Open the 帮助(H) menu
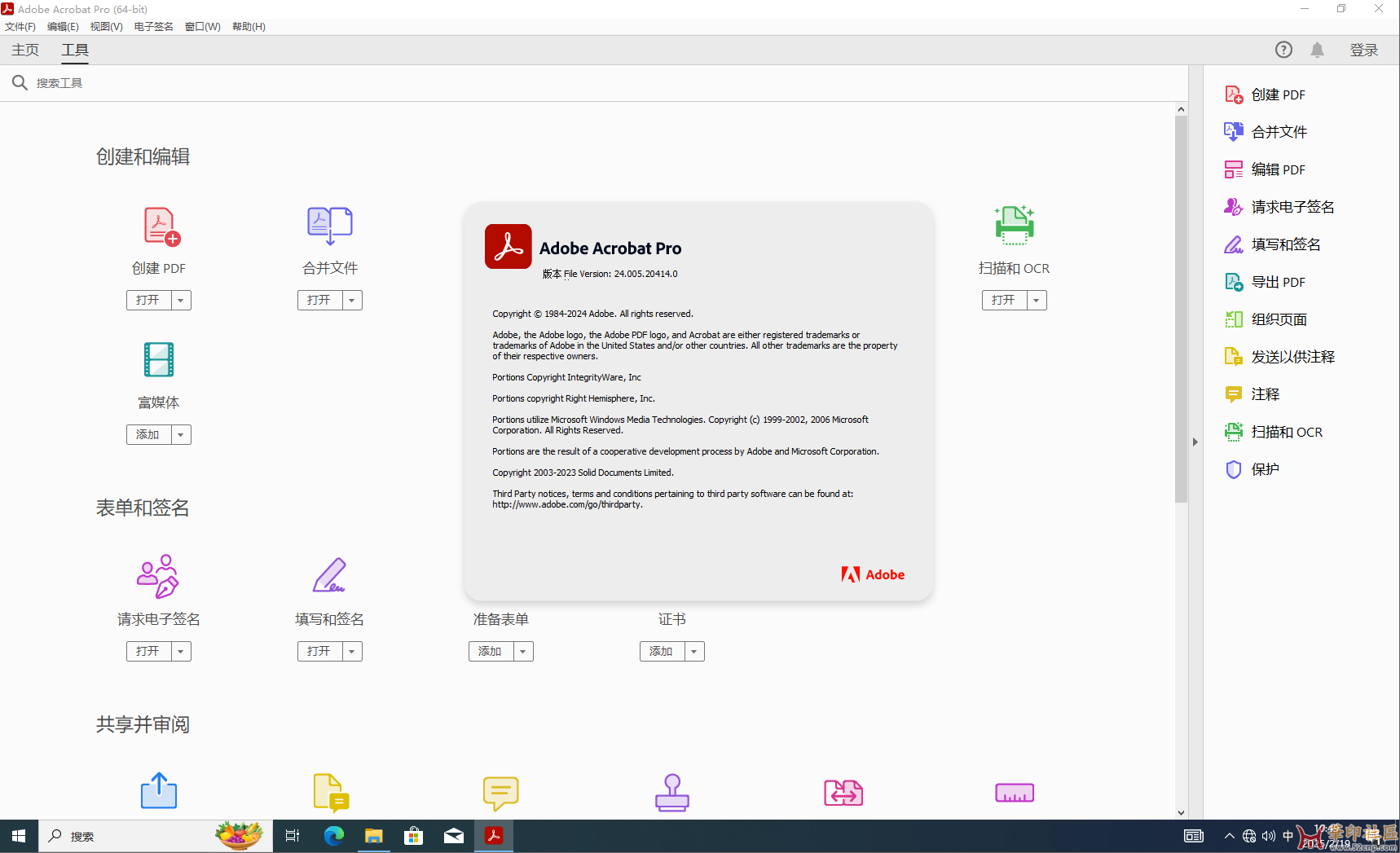 coord(249,26)
